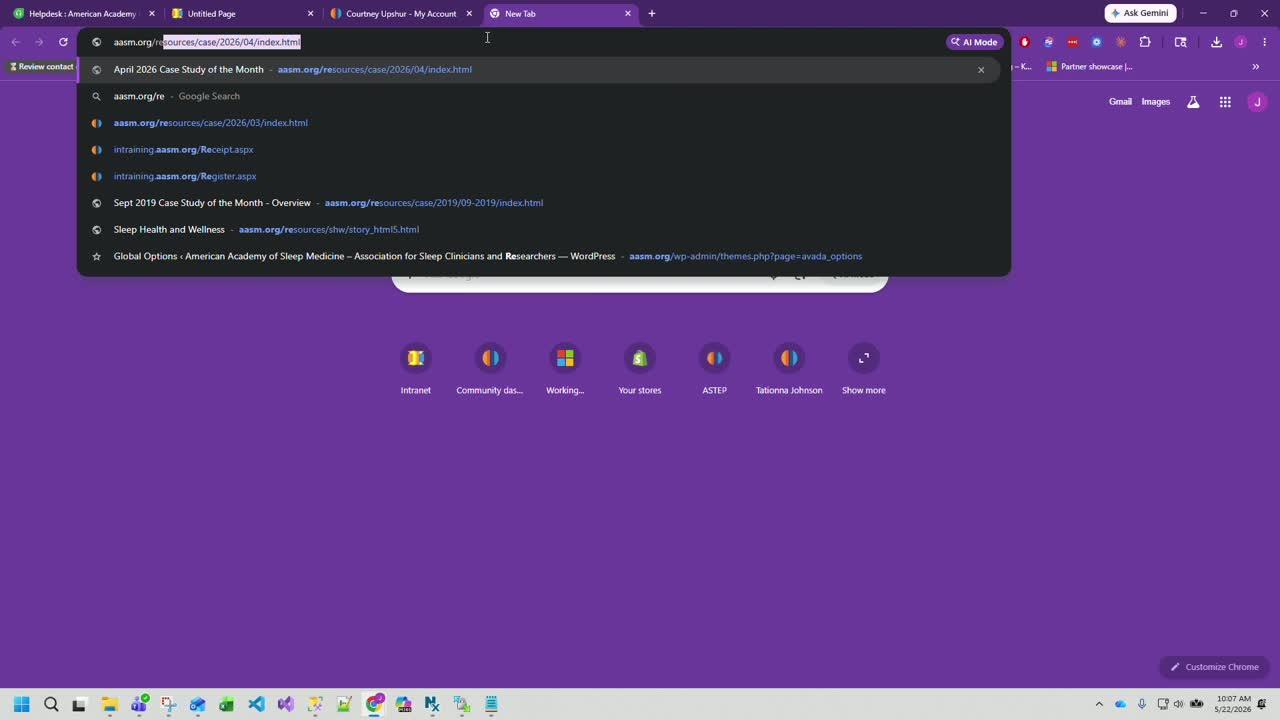
Task: Click the Ask Gemini button
Action: pyautogui.click(x=1140, y=13)
